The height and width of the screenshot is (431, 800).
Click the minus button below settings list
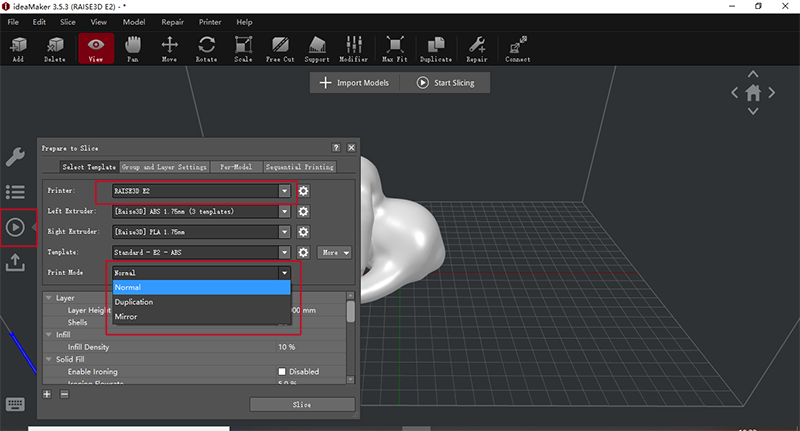[64, 394]
